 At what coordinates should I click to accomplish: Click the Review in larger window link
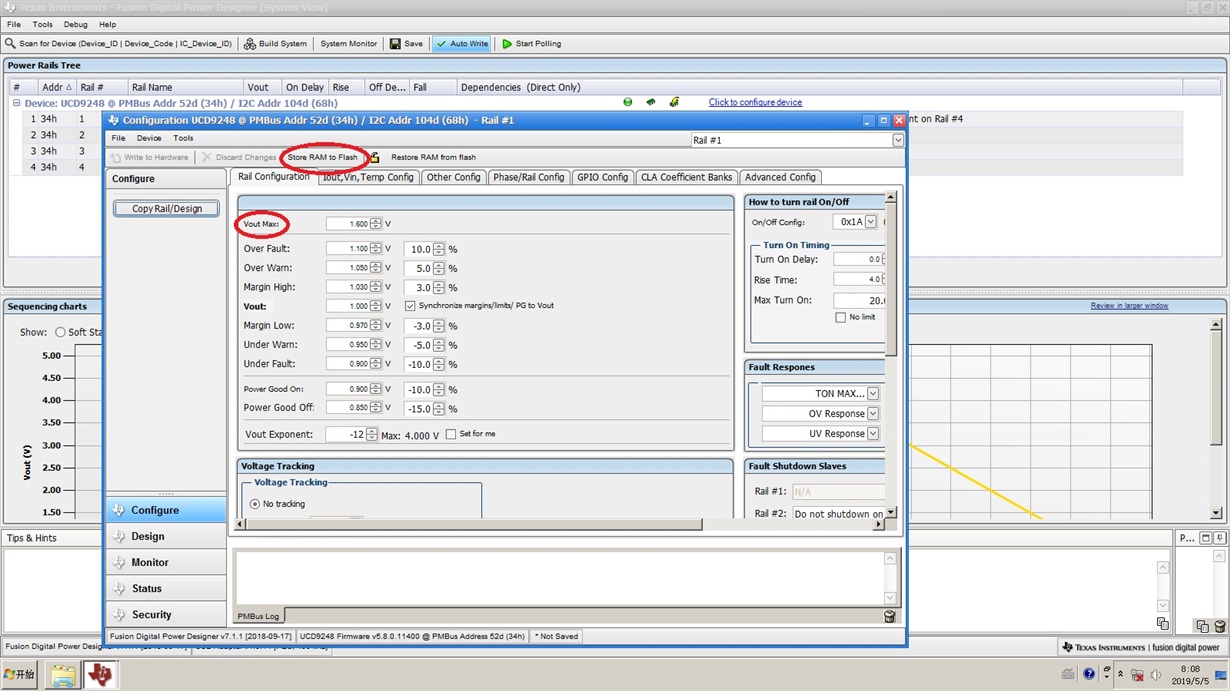1129,306
